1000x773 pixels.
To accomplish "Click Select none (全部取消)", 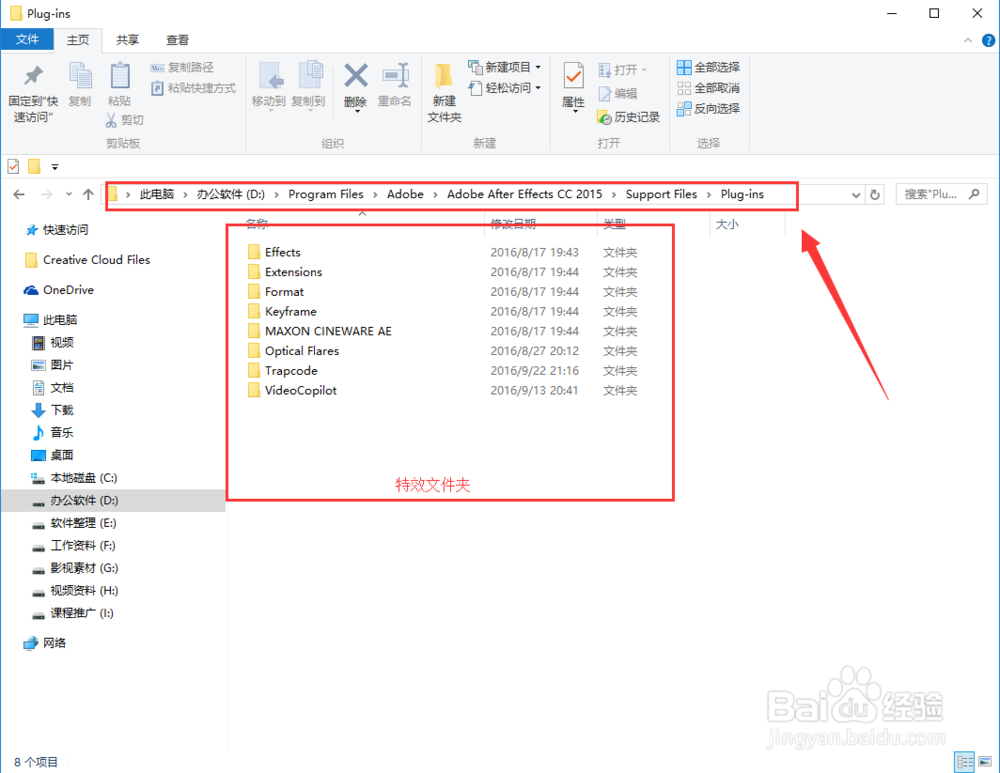I will pos(709,88).
